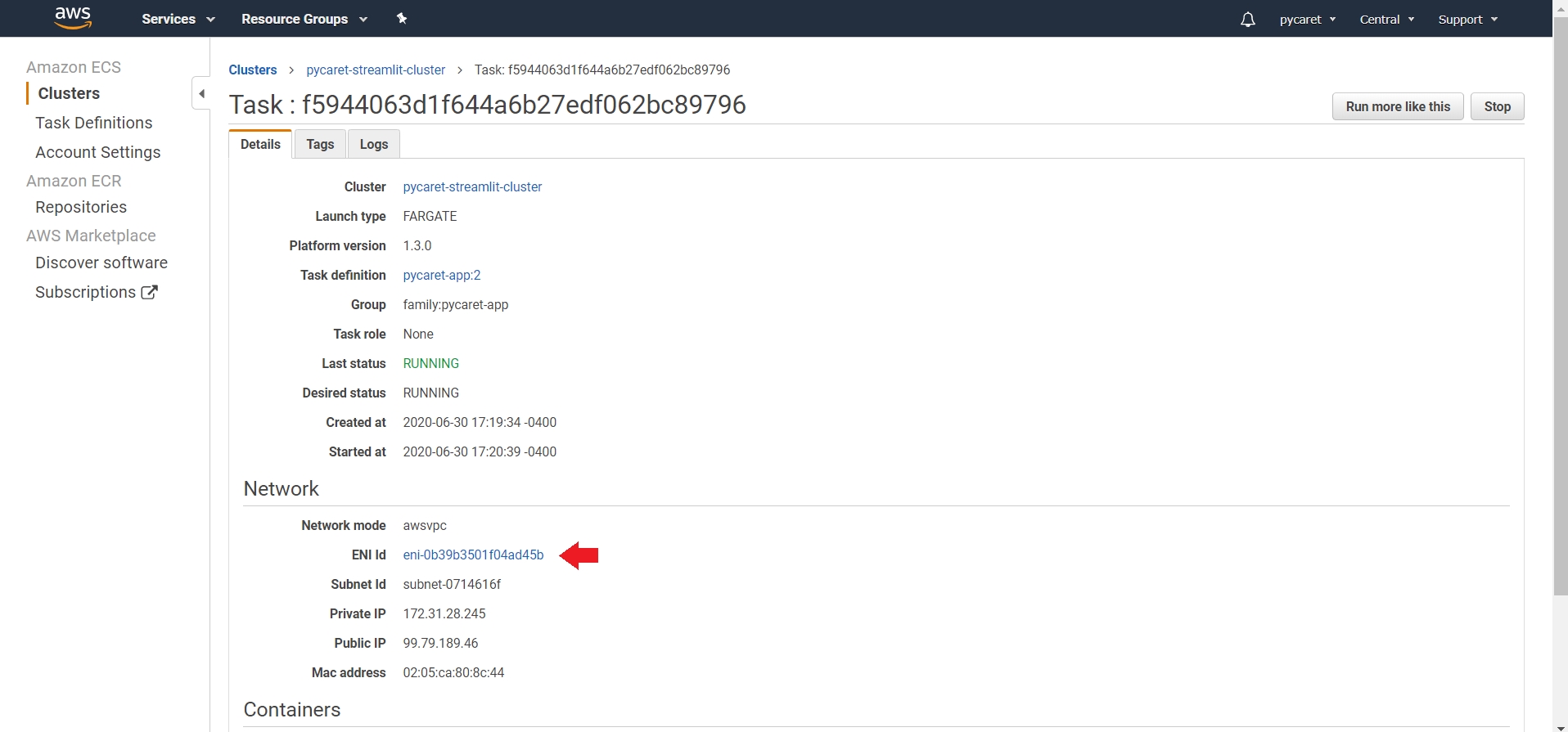The image size is (1568, 732).
Task: Collapse the left navigation sidebar arrow
Action: point(201,93)
